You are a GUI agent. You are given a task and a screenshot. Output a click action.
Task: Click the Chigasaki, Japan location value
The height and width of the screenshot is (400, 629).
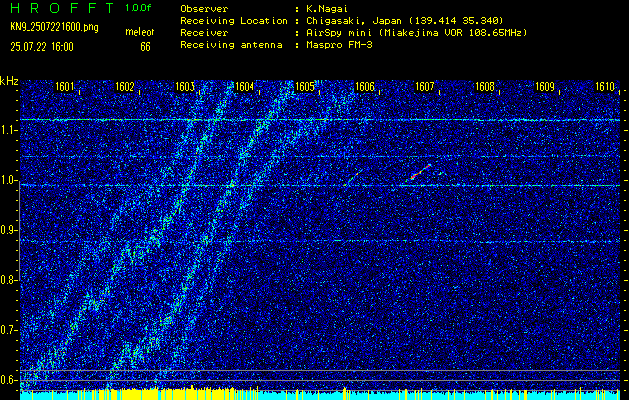tap(405, 20)
